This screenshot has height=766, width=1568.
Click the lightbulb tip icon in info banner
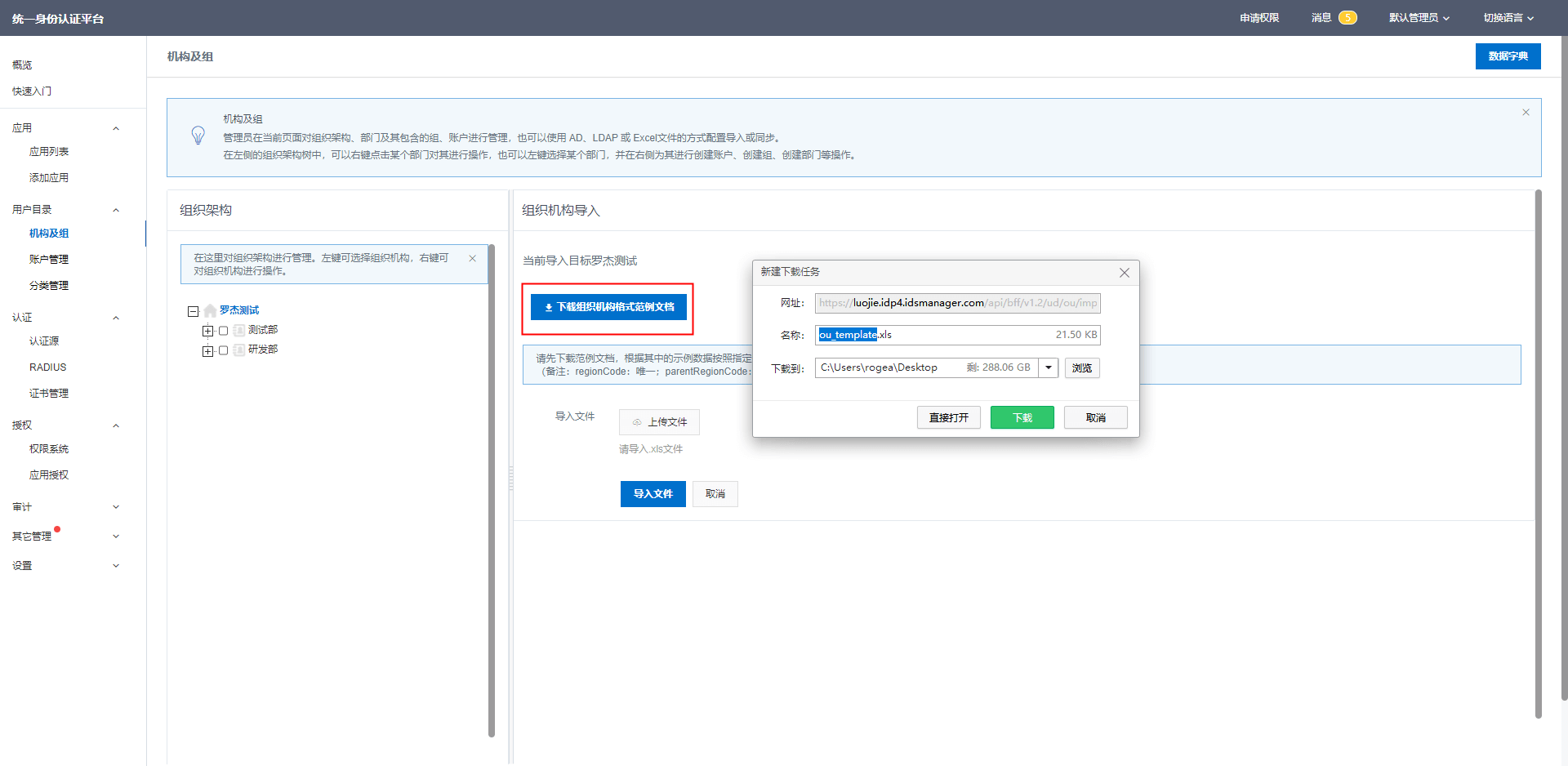198,136
